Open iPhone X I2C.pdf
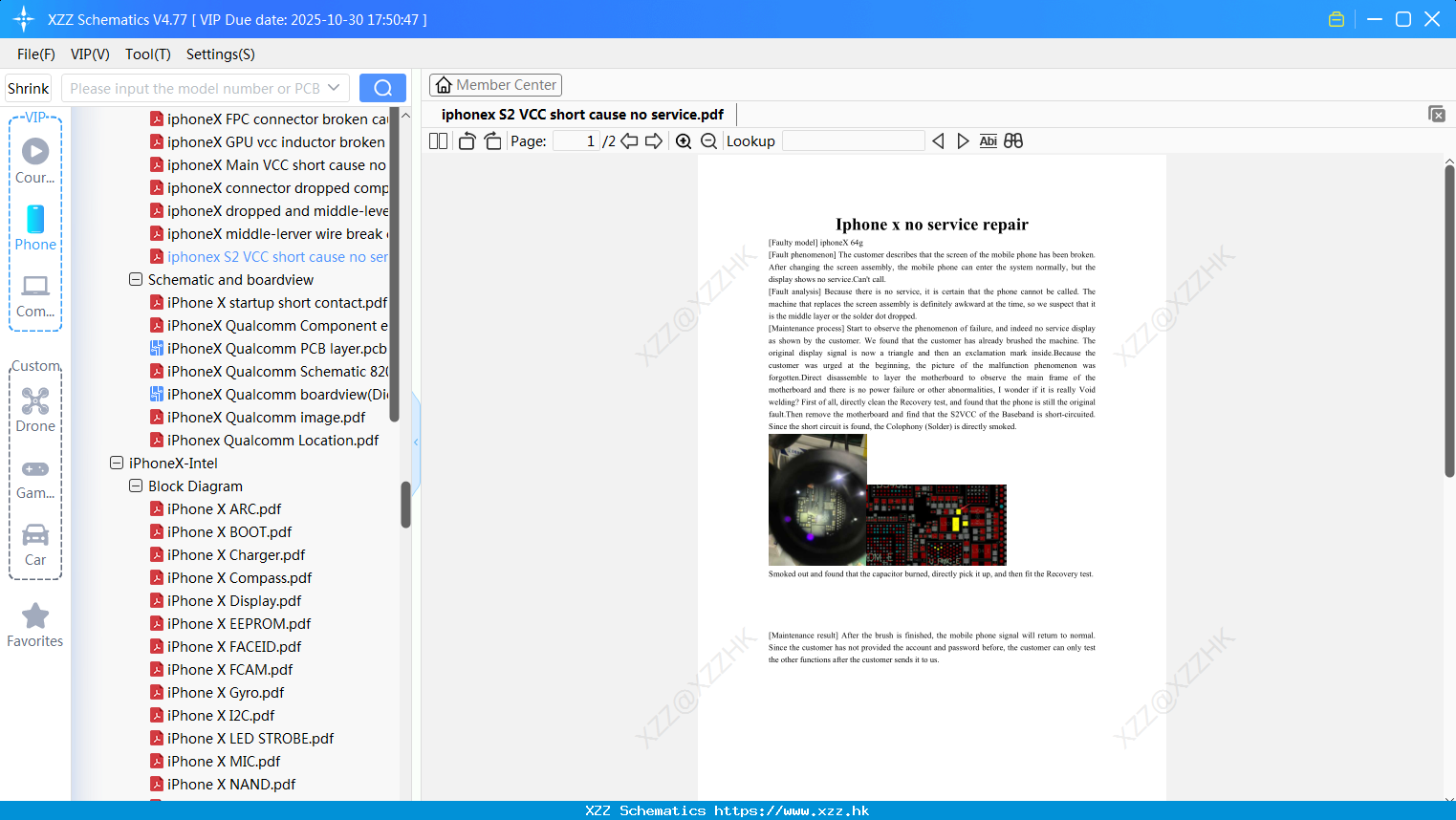The height and width of the screenshot is (820, 1456). tap(213, 716)
